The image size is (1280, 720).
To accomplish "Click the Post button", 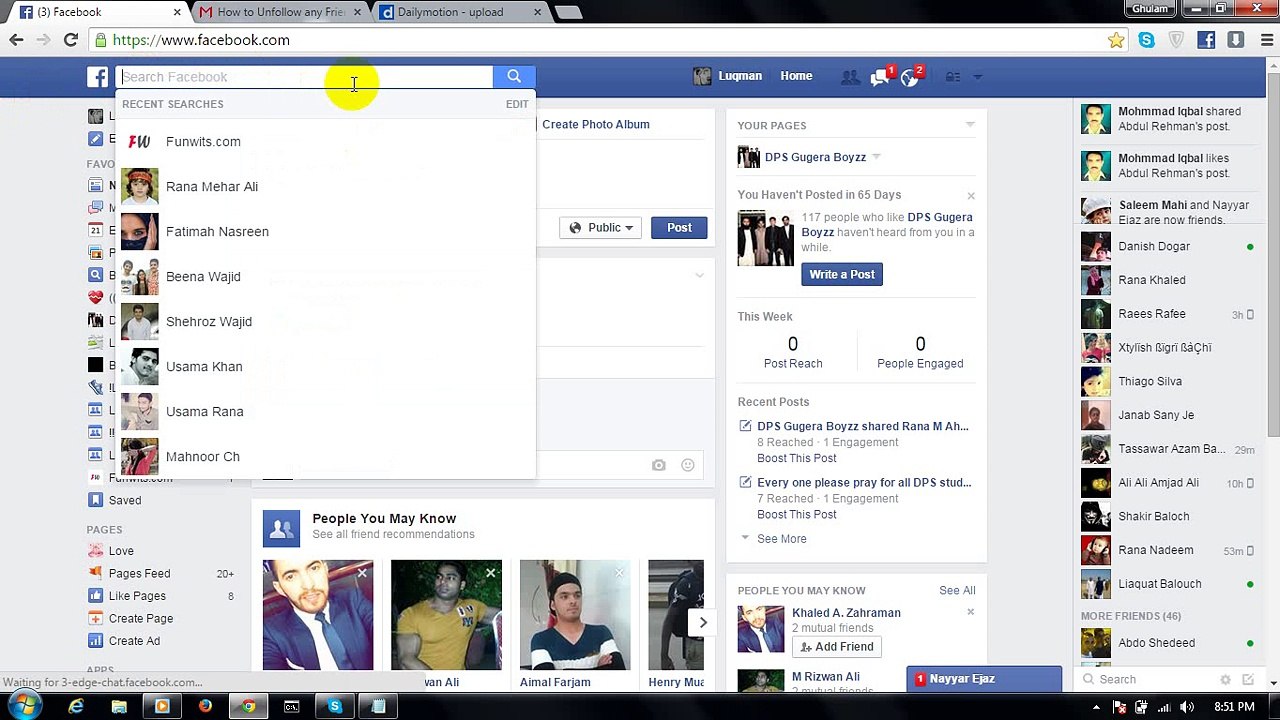I will coord(679,228).
